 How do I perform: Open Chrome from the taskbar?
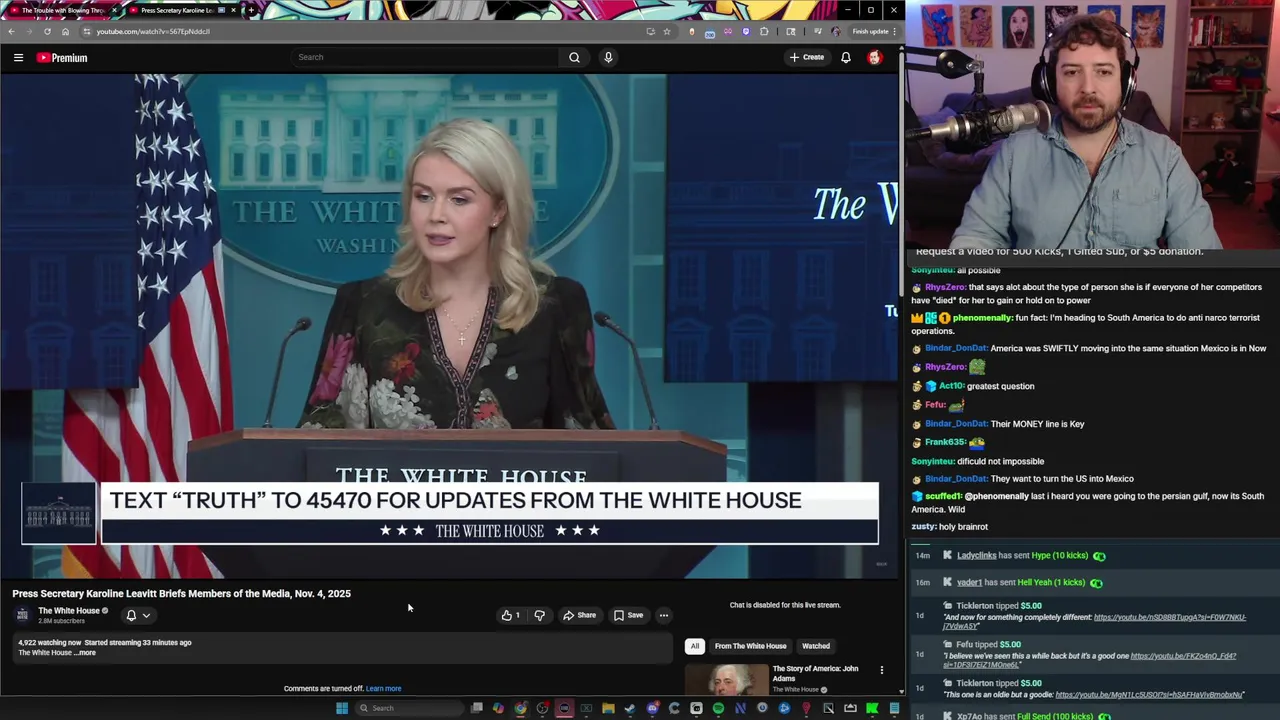[x=520, y=708]
